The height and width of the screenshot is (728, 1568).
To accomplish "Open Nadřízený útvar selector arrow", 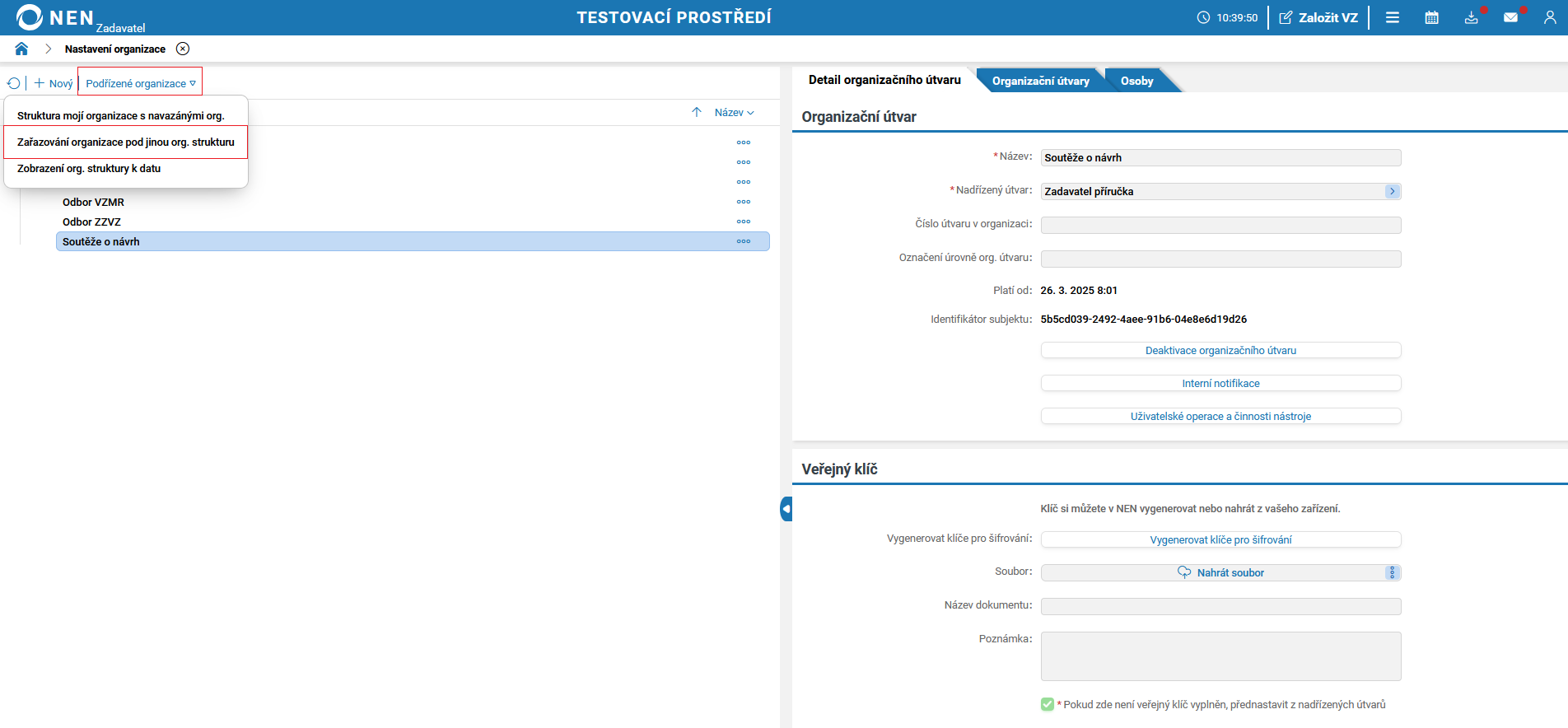I will [x=1392, y=191].
